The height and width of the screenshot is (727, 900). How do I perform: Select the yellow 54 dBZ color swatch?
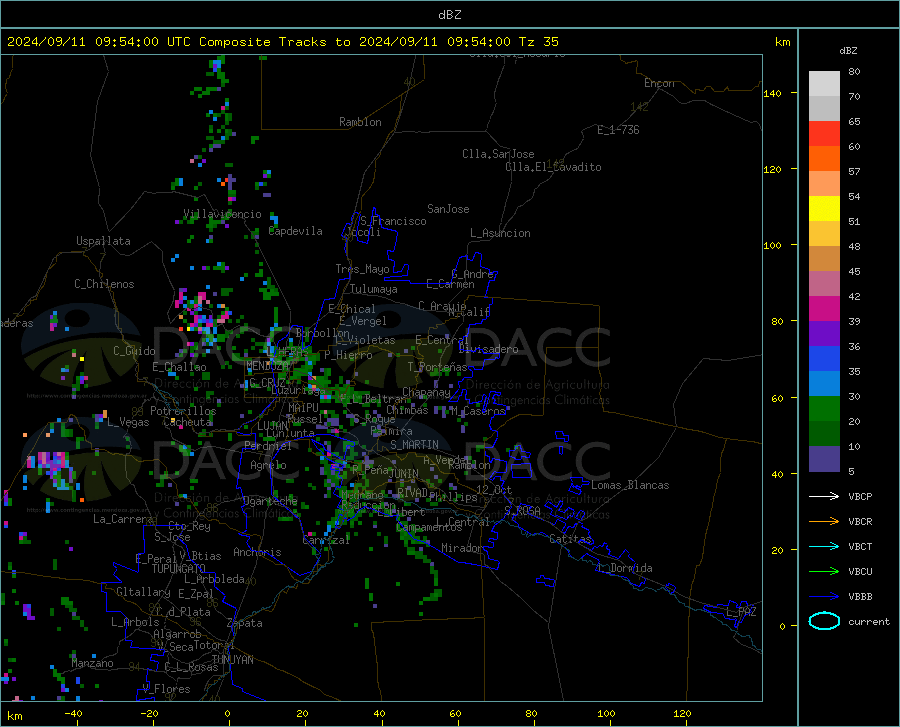pyautogui.click(x=824, y=208)
